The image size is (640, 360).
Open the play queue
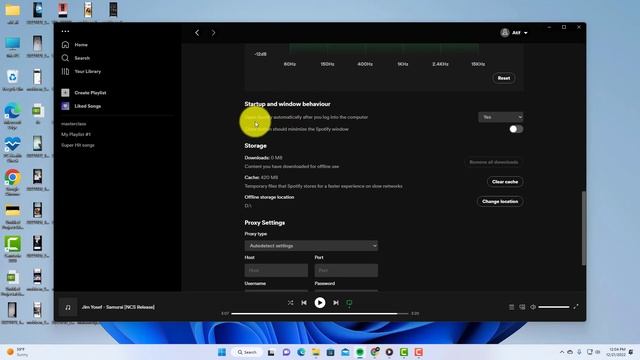511,307
